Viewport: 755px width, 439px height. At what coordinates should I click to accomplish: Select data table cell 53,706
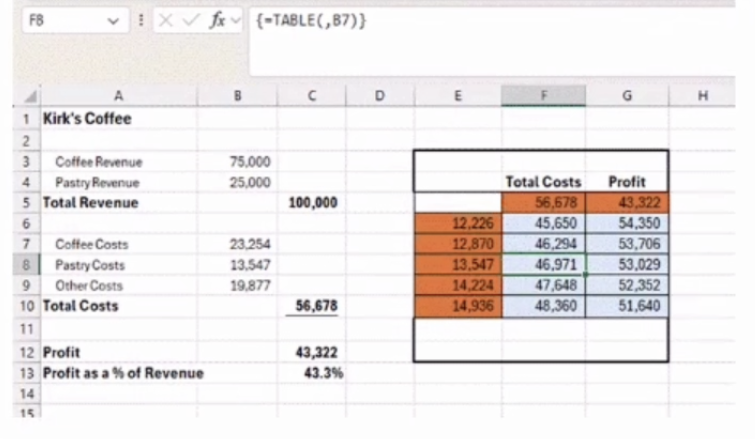627,244
